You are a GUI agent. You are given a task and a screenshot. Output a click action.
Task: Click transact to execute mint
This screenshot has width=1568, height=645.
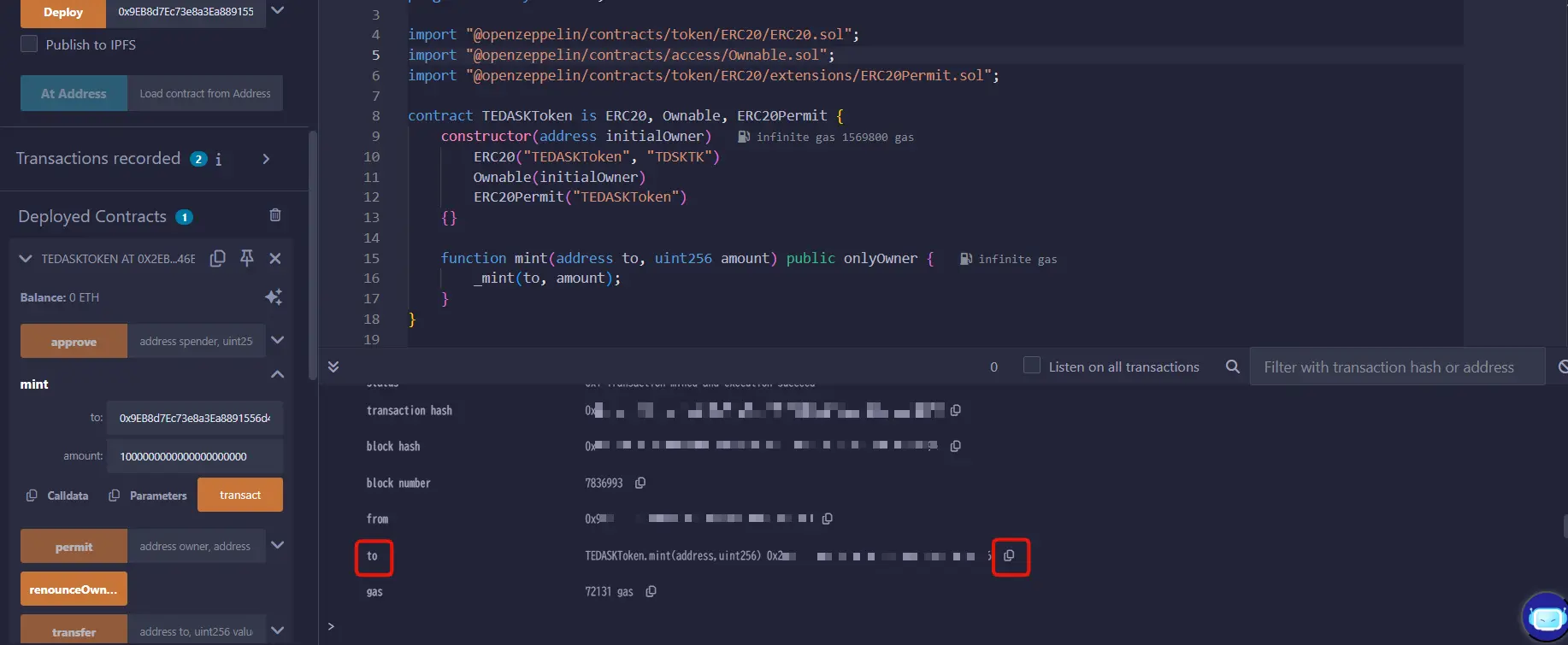240,495
